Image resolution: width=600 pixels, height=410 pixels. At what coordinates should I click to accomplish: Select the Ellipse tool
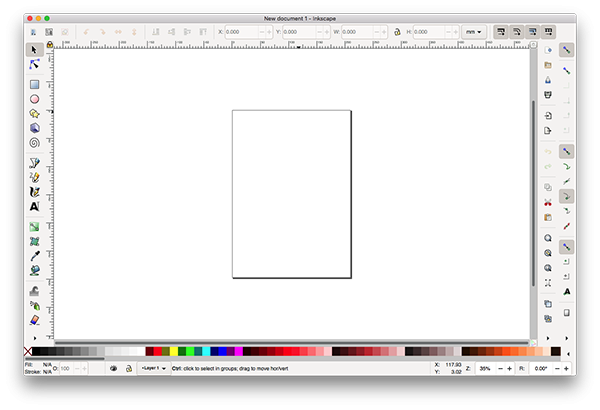34,99
